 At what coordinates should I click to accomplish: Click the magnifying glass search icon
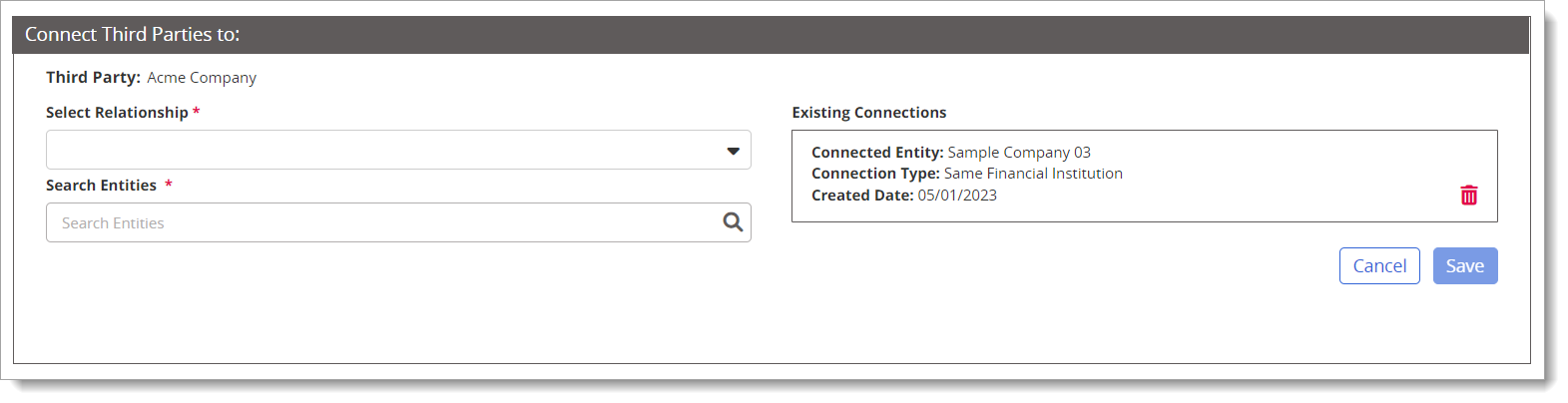point(733,222)
